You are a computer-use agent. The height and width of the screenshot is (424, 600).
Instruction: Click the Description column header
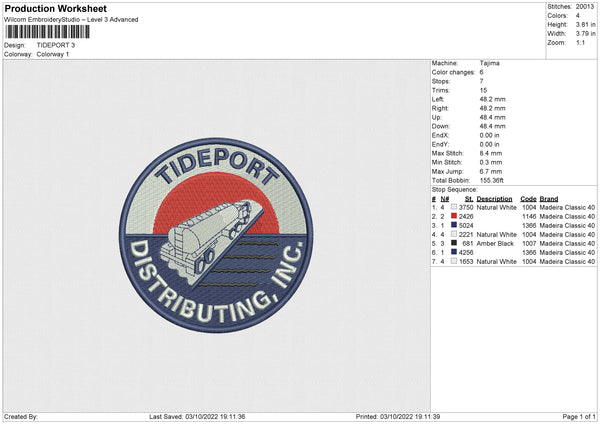[495, 198]
